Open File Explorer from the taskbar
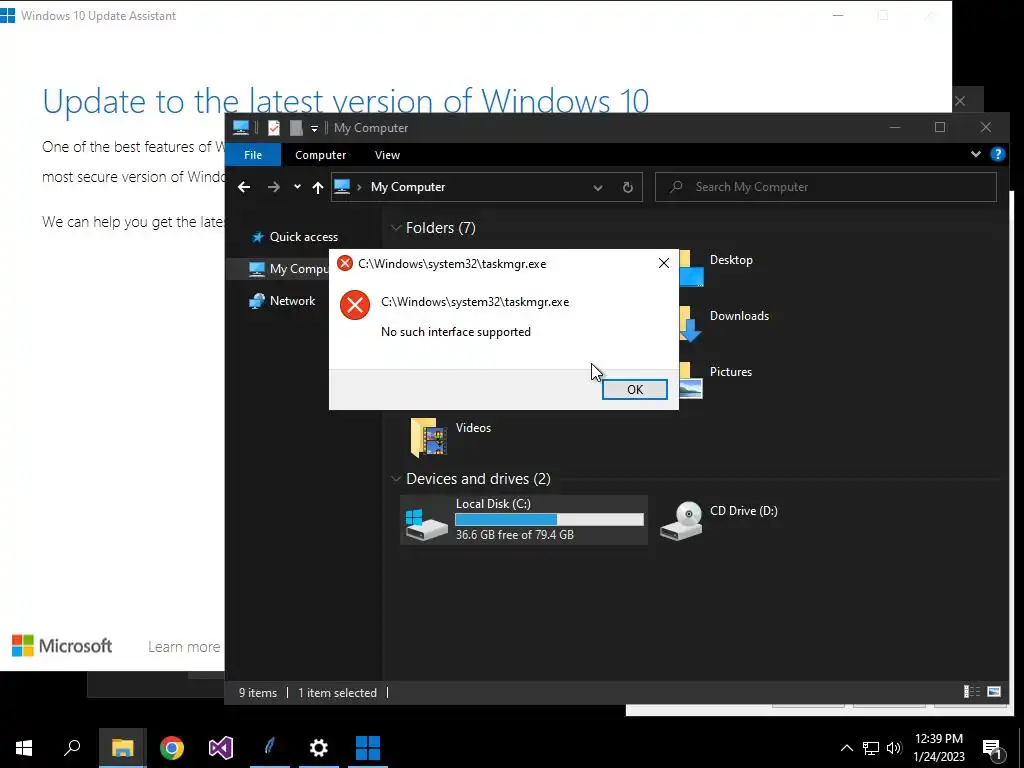1024x768 pixels. pos(122,748)
